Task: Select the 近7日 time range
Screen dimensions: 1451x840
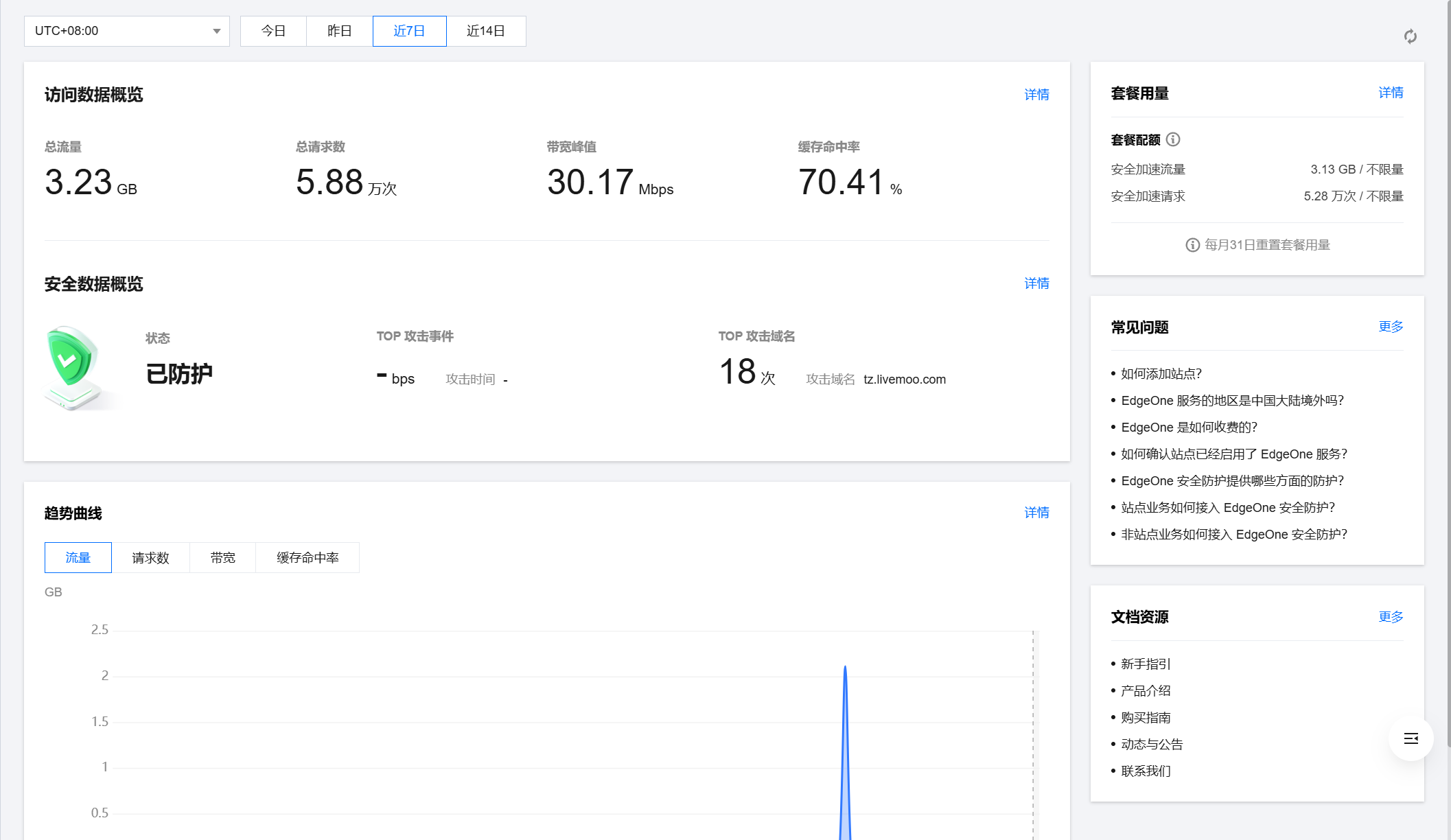Action: 410,31
